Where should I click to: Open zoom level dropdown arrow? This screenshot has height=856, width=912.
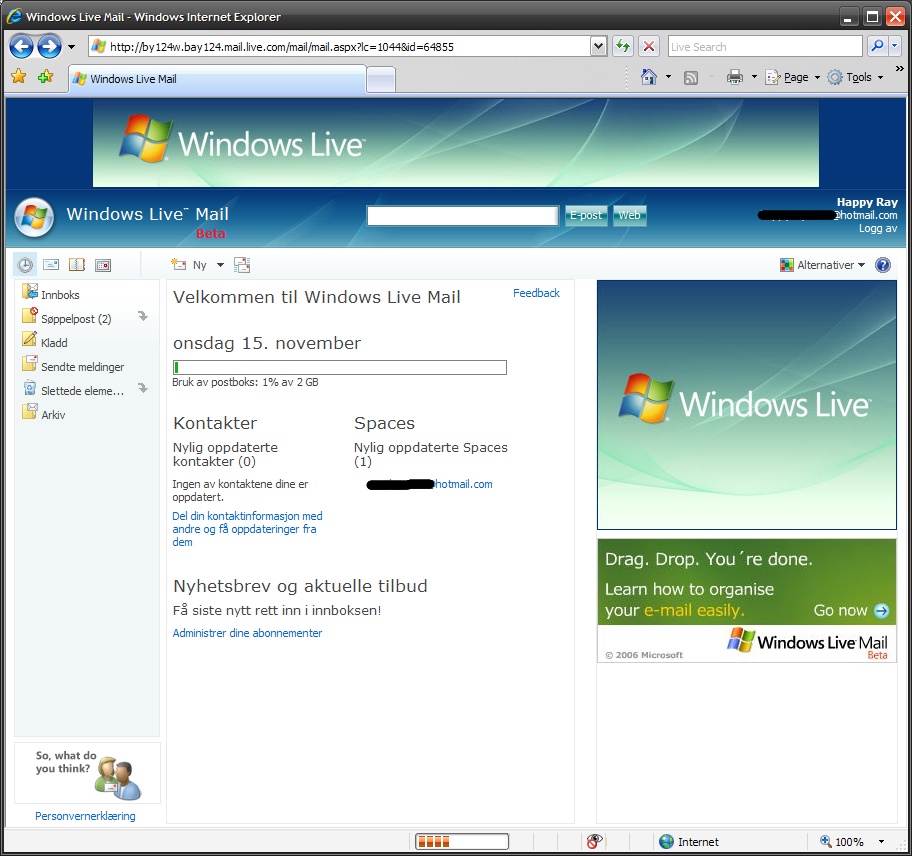coord(881,841)
